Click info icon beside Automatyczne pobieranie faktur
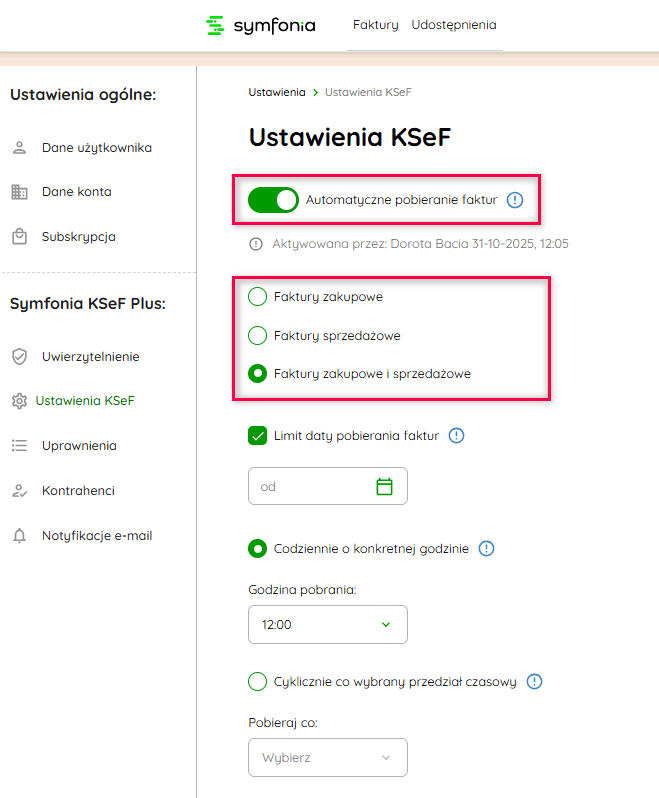The height and width of the screenshot is (798, 659). tap(515, 200)
